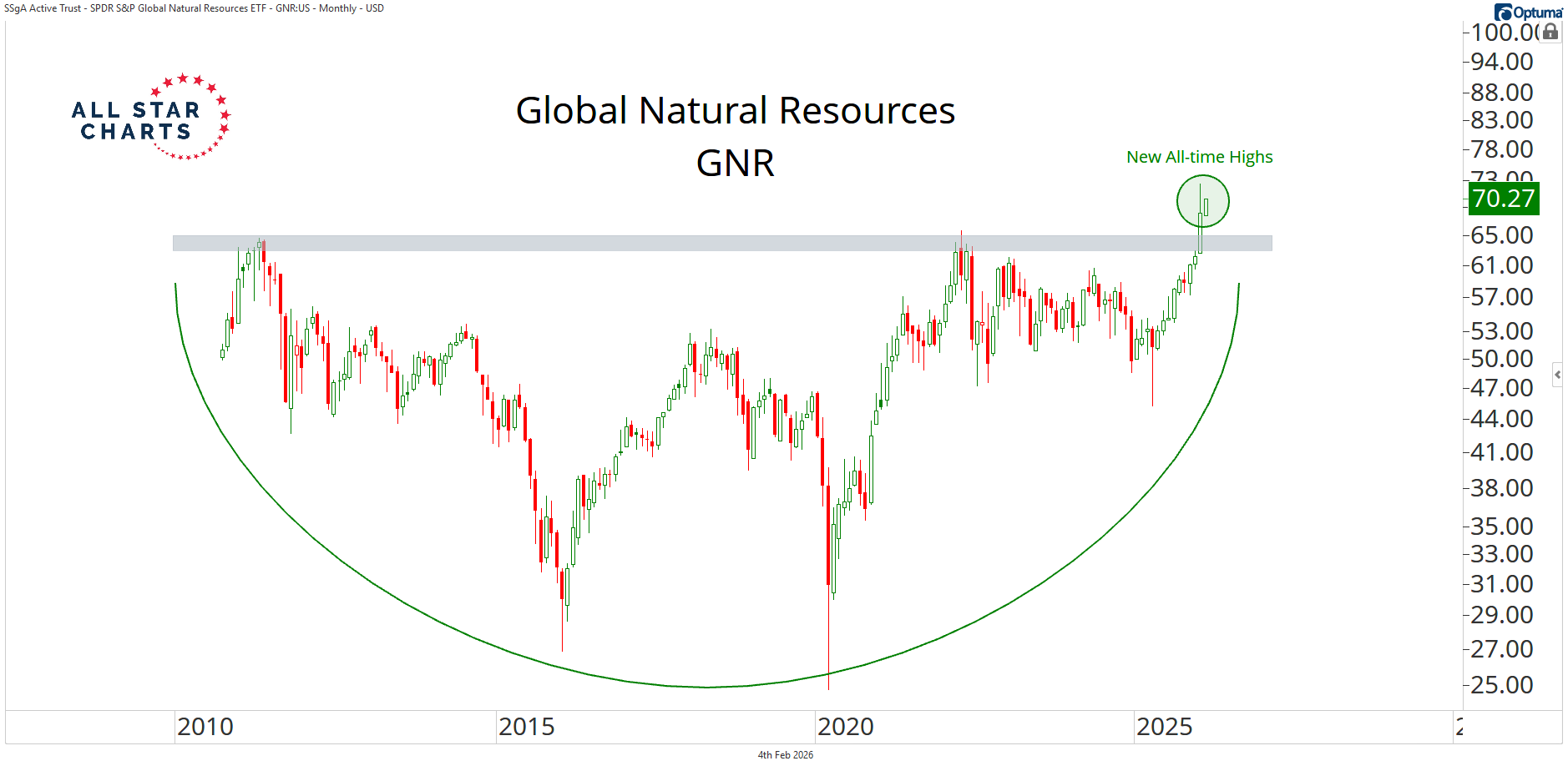
Task: Click the green 70.27 current price label
Action: [1503, 199]
